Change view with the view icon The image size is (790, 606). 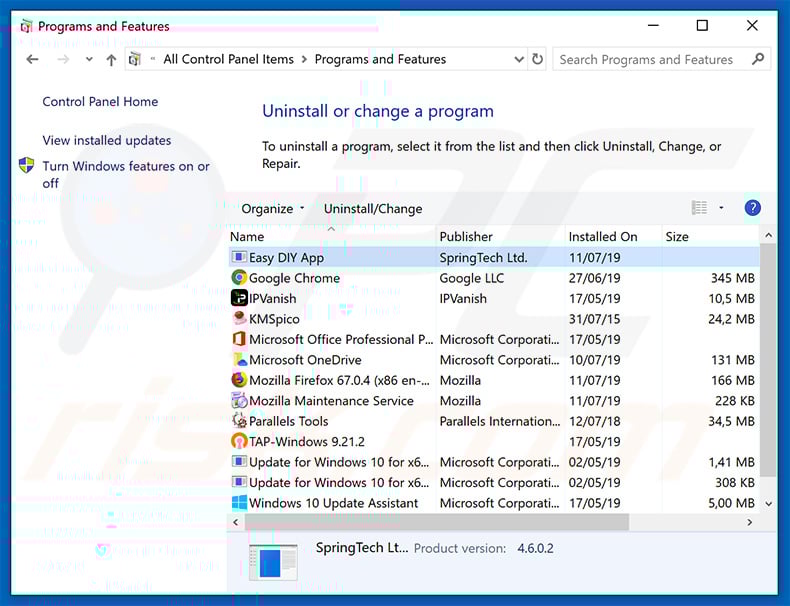(x=699, y=208)
